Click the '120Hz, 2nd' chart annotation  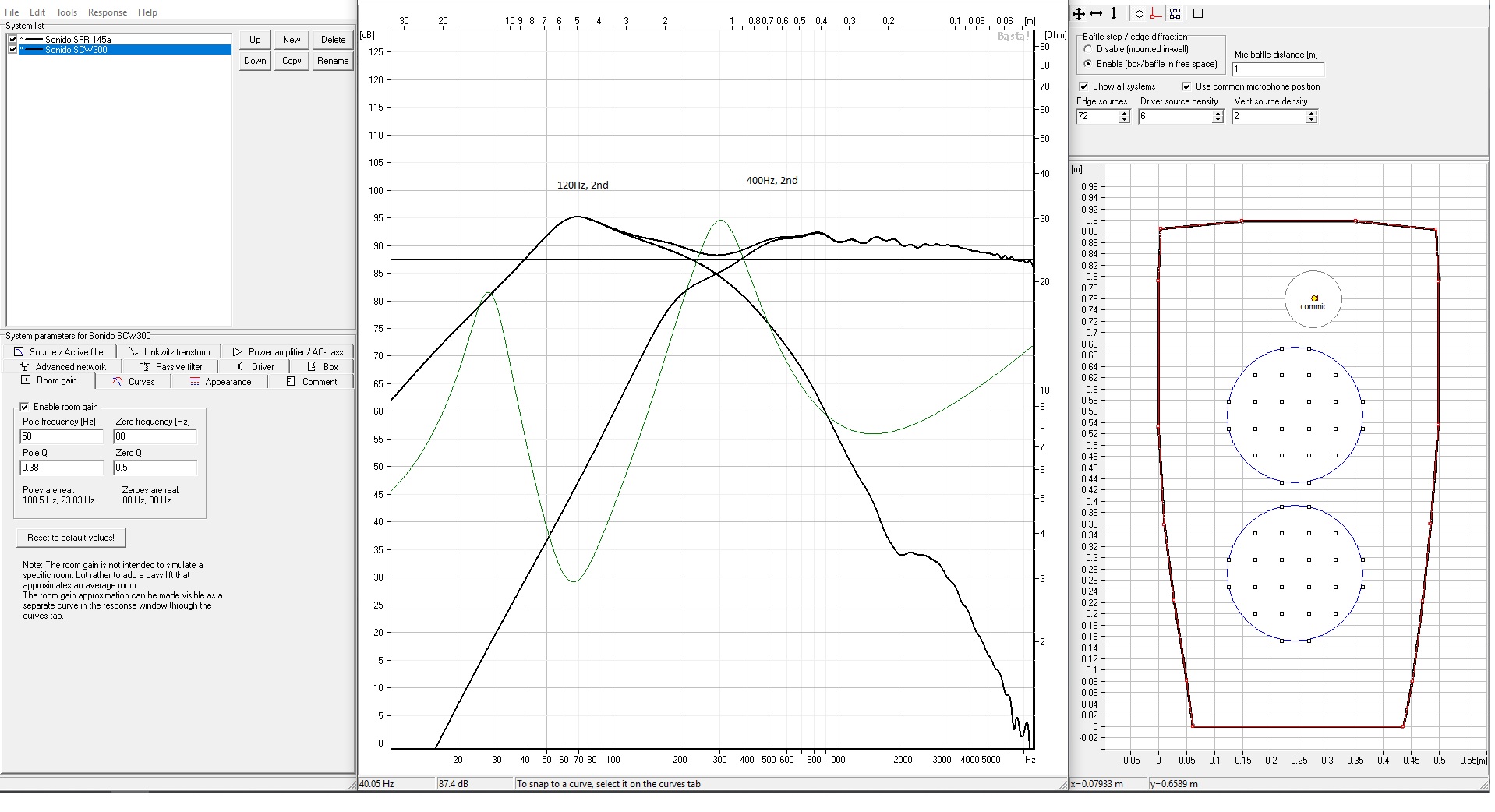pos(582,185)
